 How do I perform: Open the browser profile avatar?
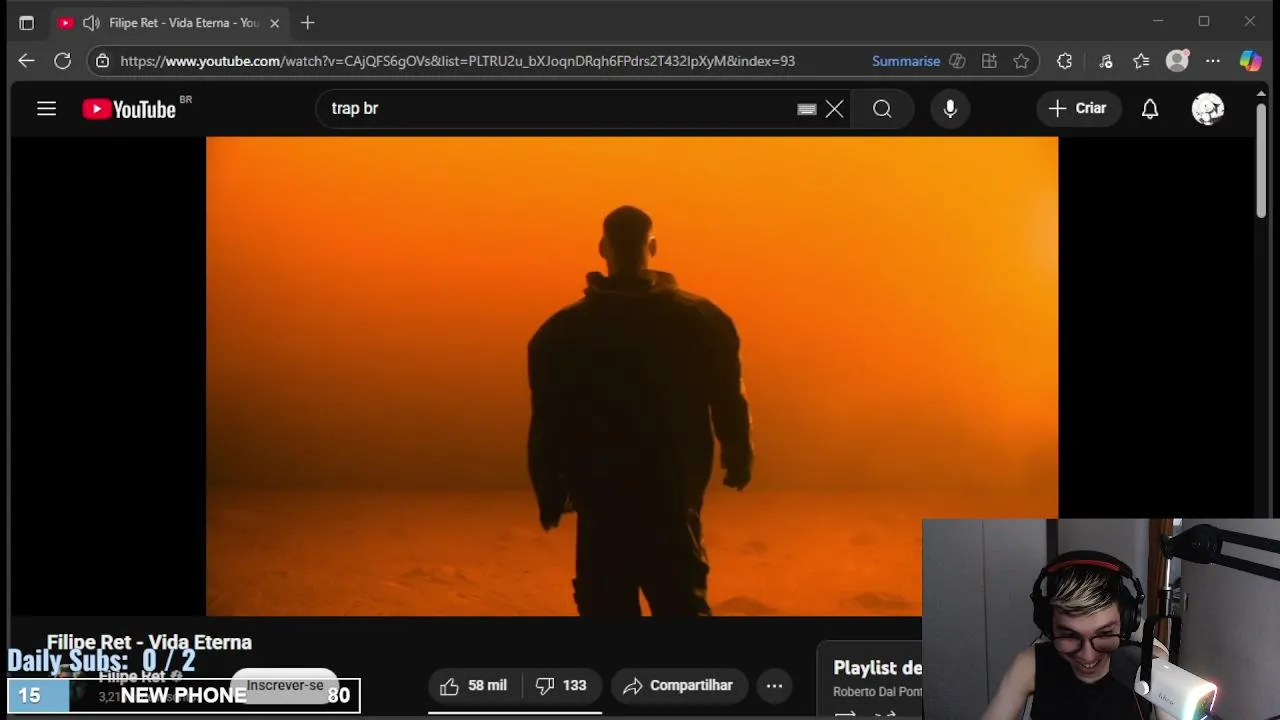click(x=1178, y=61)
